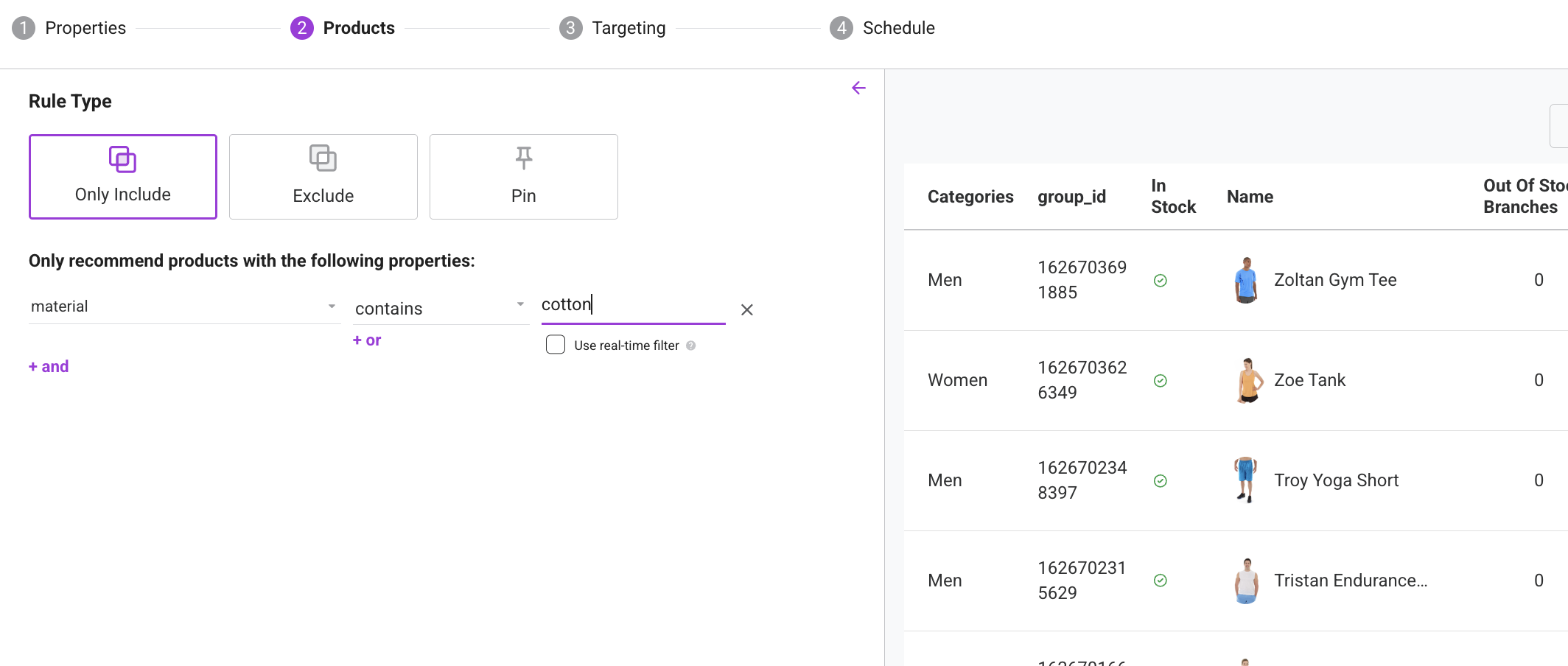Click group id 1626702348397
The image size is (1568, 666).
pos(1082,480)
